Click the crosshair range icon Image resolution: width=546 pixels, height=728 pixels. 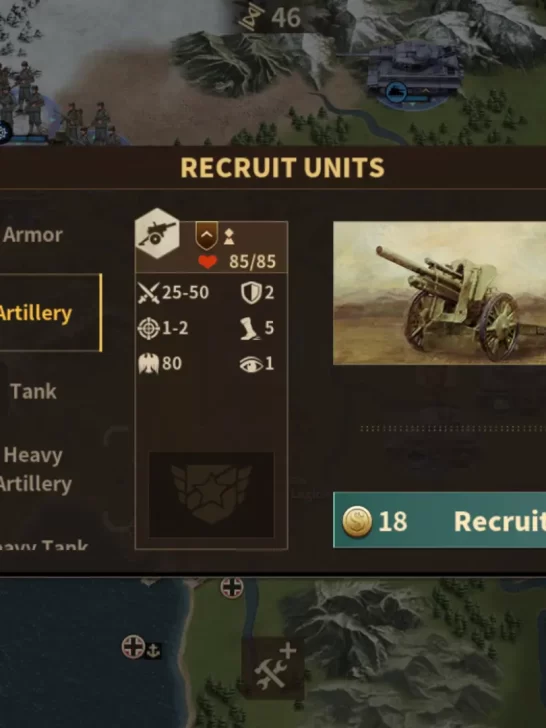coord(149,328)
